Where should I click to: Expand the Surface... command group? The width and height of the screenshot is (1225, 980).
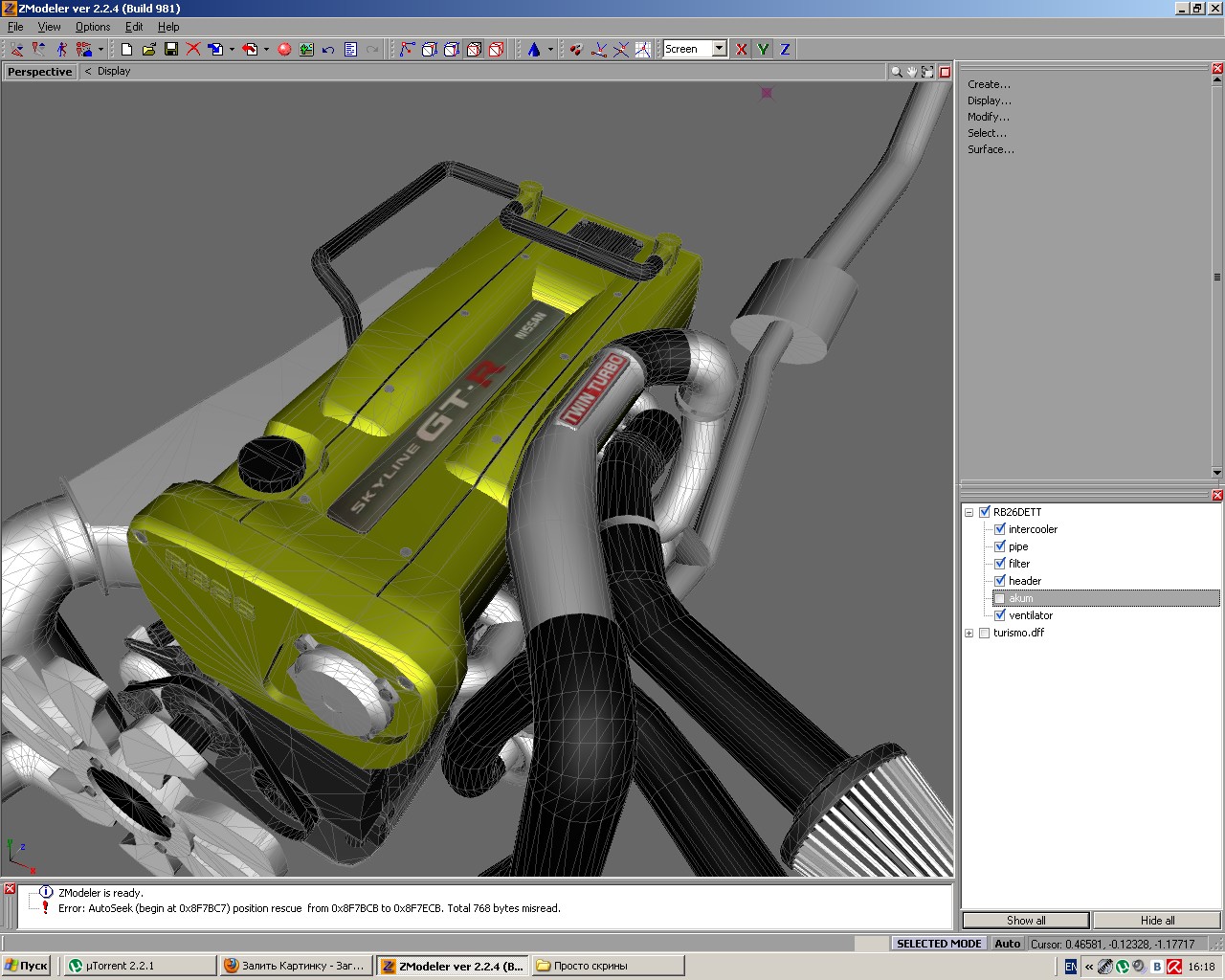(x=991, y=149)
